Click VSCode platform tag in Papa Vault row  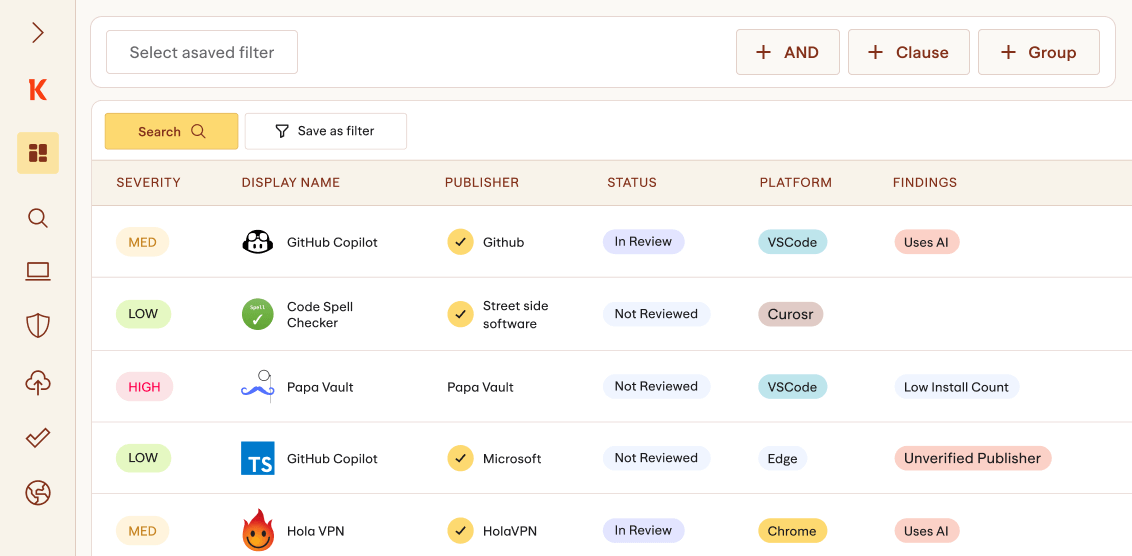pyautogui.click(x=793, y=386)
